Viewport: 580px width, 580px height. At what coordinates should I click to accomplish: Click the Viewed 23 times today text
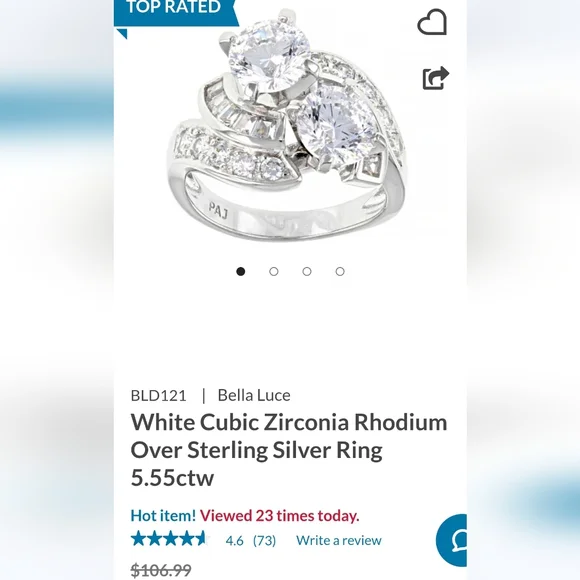[280, 515]
